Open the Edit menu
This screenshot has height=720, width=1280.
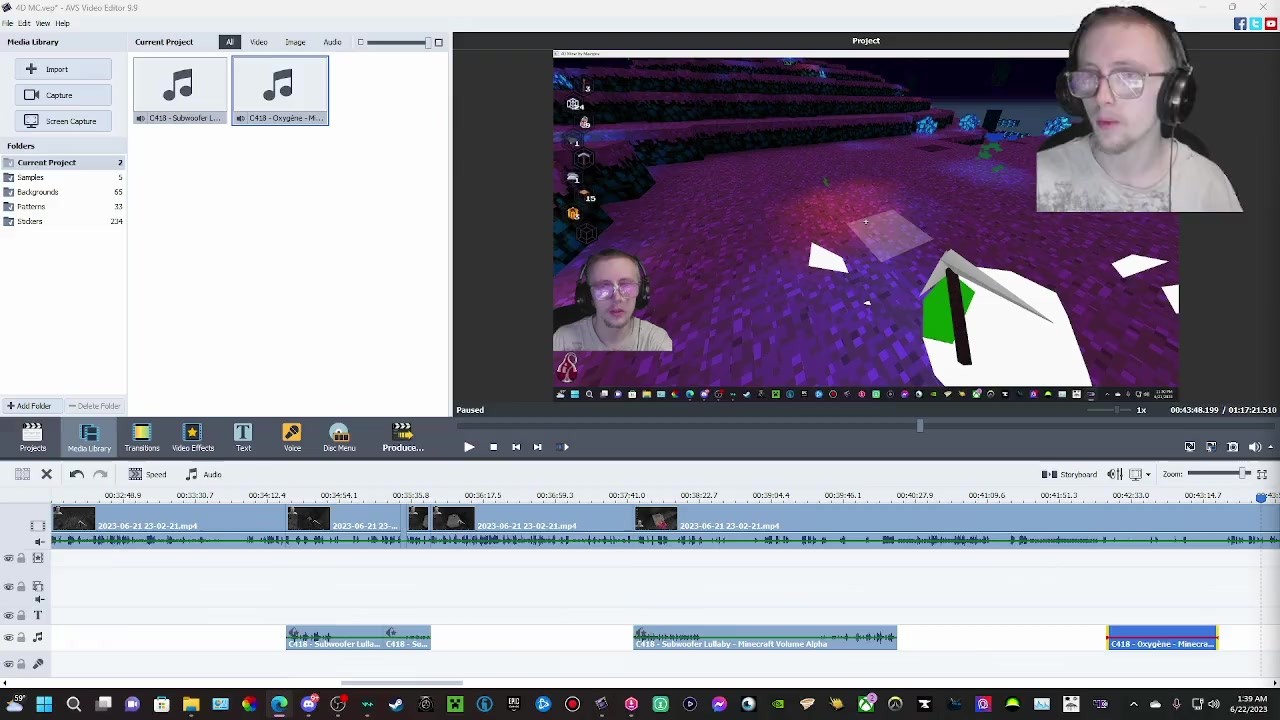pos(24,23)
